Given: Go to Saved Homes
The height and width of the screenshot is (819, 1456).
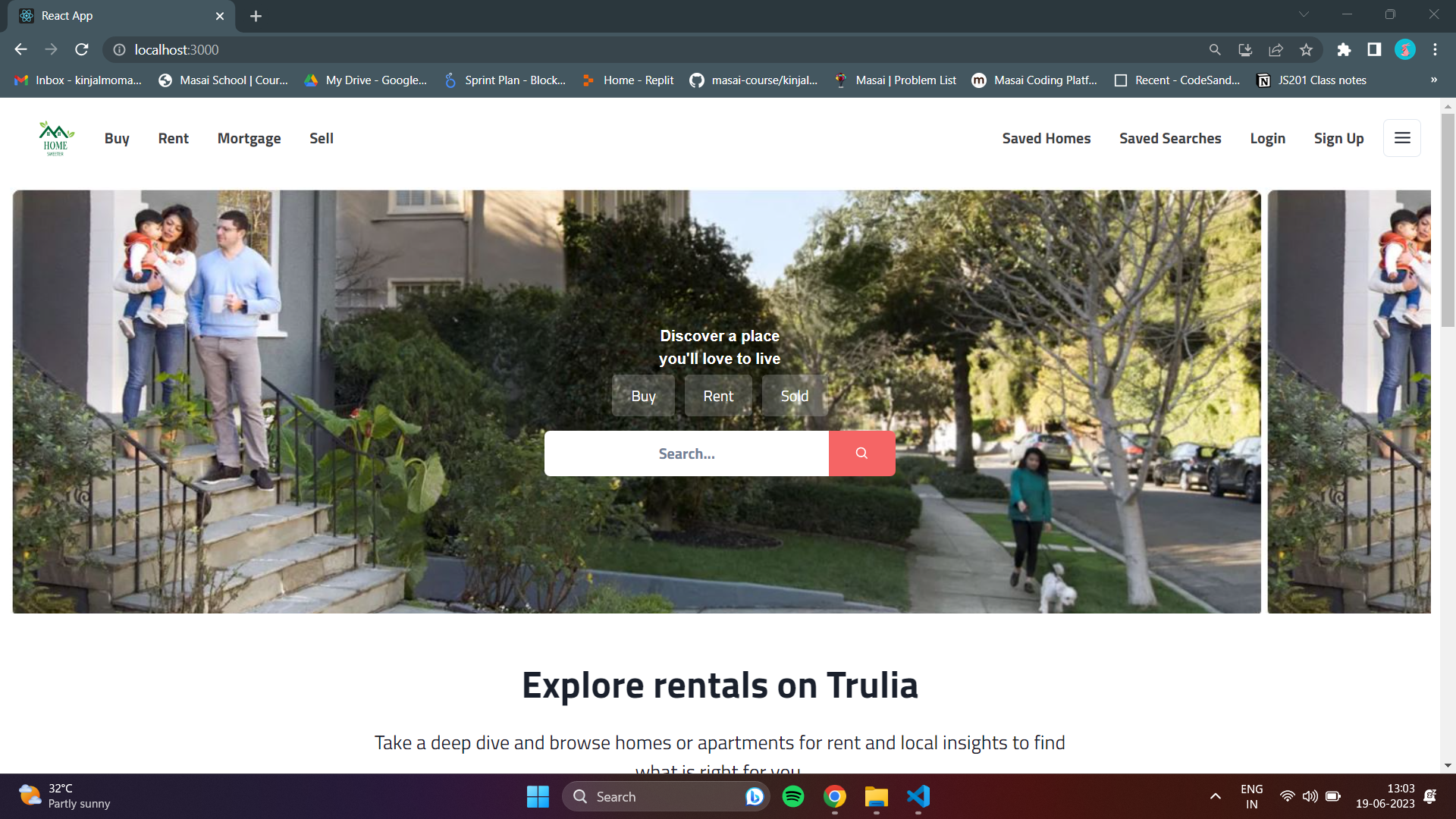Looking at the screenshot, I should tap(1046, 139).
